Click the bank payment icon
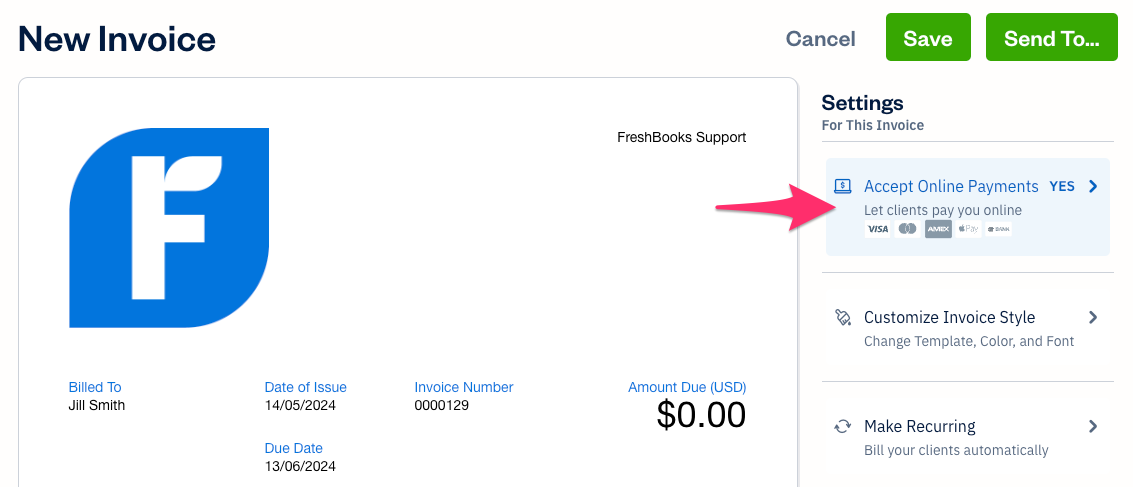Viewport: 1133px width, 487px height. (998, 229)
